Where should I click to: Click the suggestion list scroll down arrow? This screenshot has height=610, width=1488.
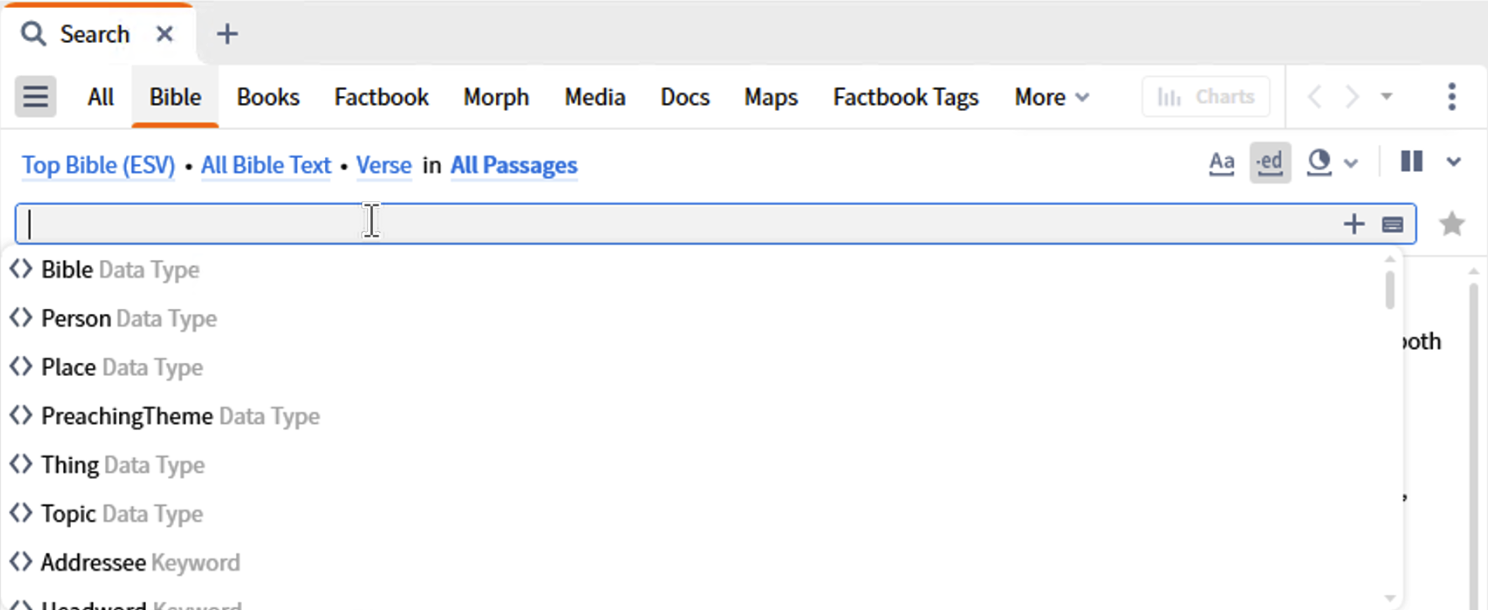(x=1390, y=598)
